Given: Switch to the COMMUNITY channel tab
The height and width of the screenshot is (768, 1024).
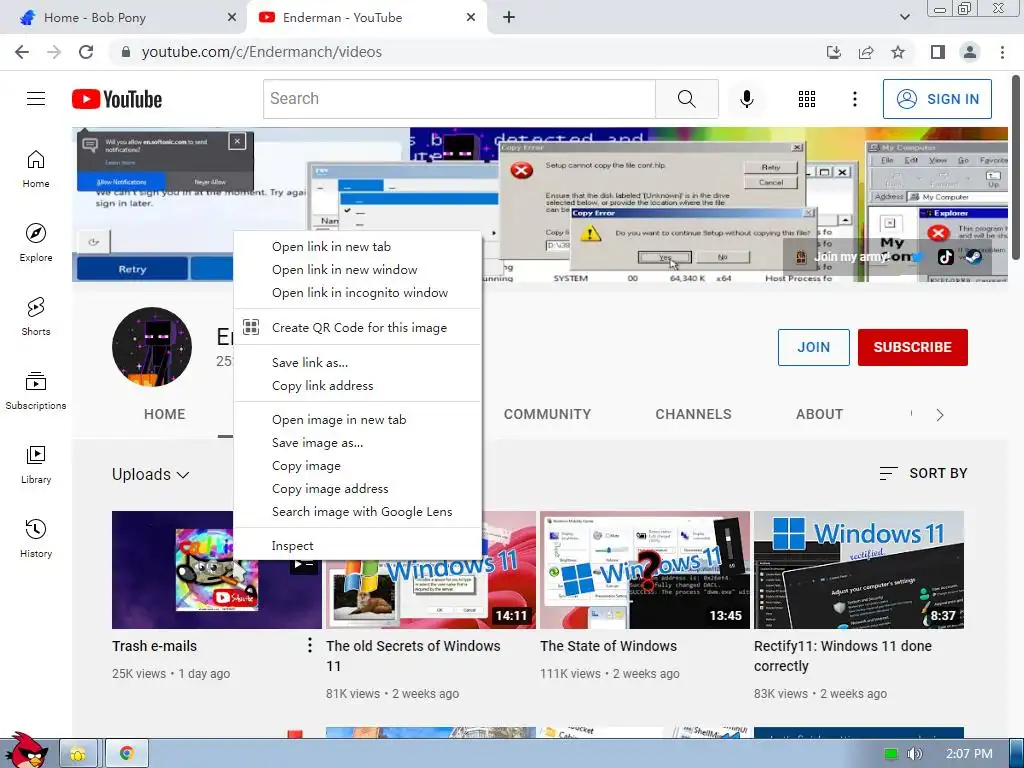Looking at the screenshot, I should pyautogui.click(x=547, y=414).
